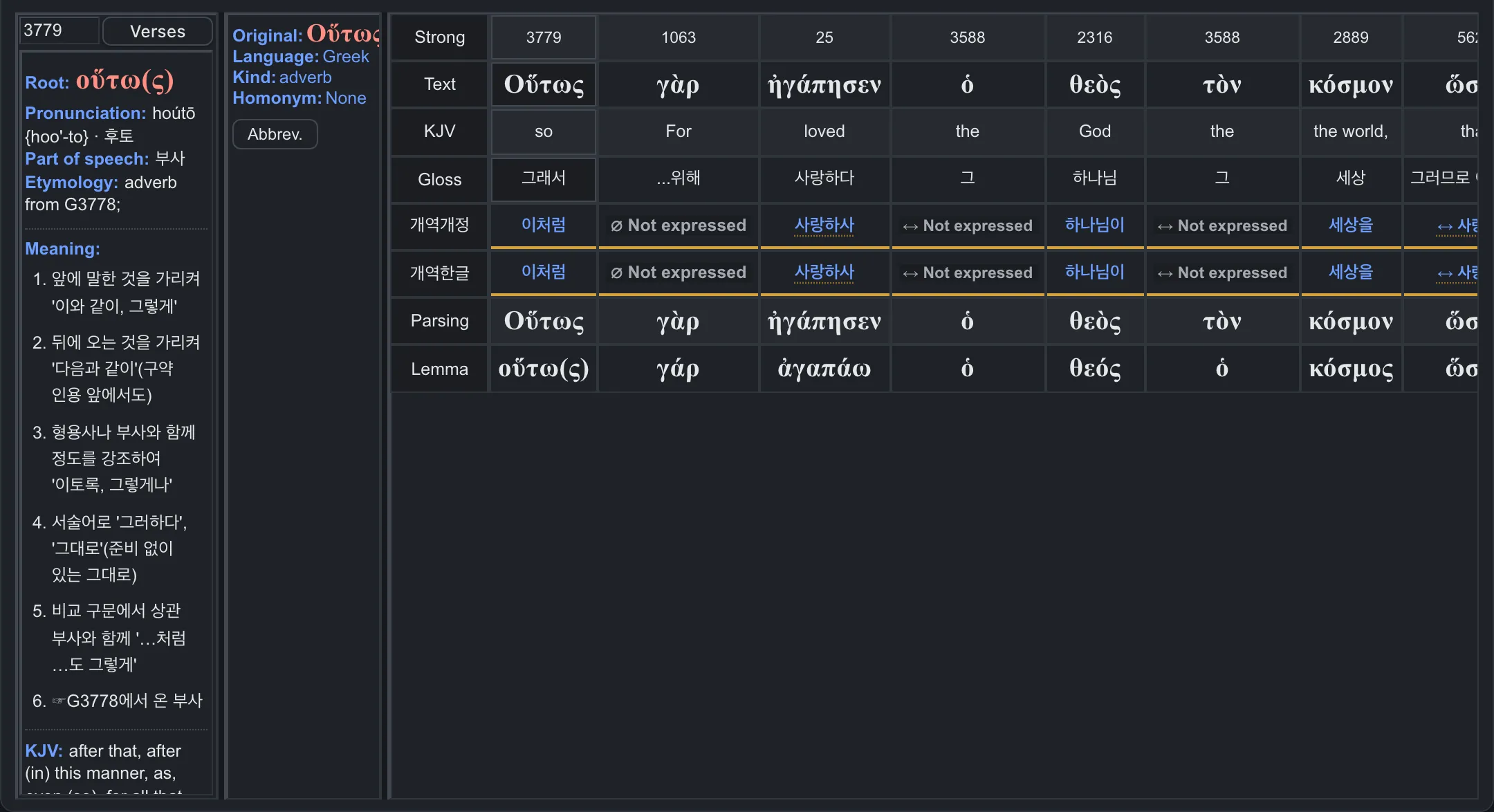1494x812 pixels.
Task: Click 세상을 link in 개역개정 row
Action: 1351,225
